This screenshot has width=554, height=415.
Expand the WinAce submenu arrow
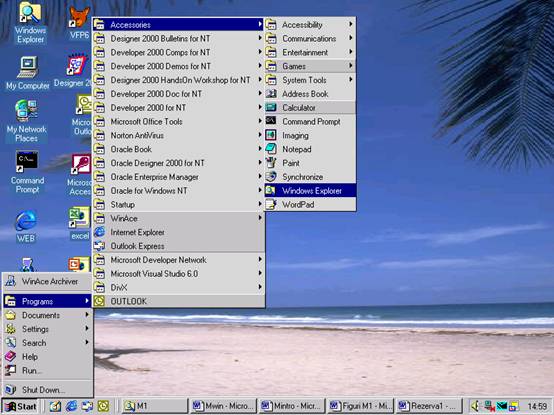pos(260,218)
